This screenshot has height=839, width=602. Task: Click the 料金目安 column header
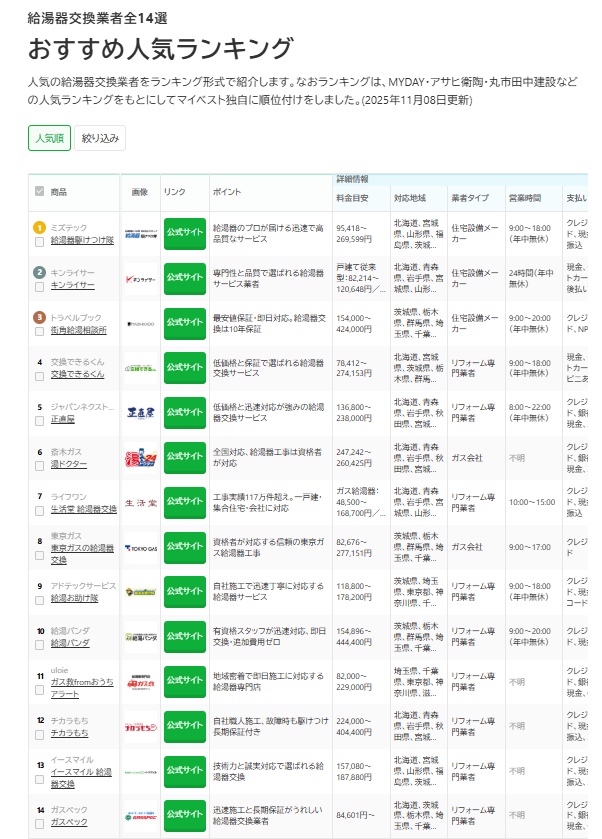tap(353, 198)
